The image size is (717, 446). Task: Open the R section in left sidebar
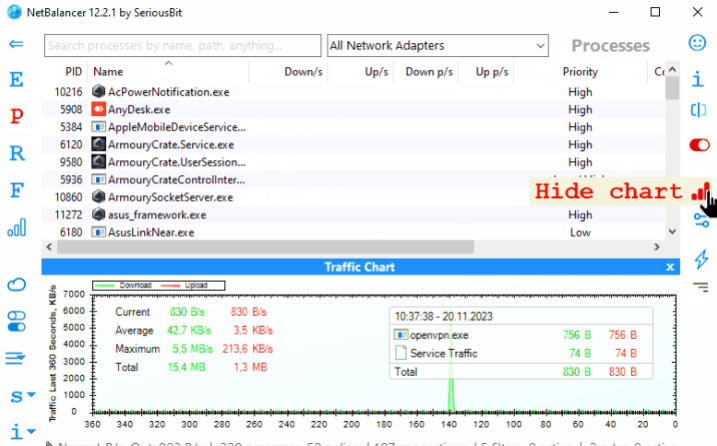tap(16, 153)
